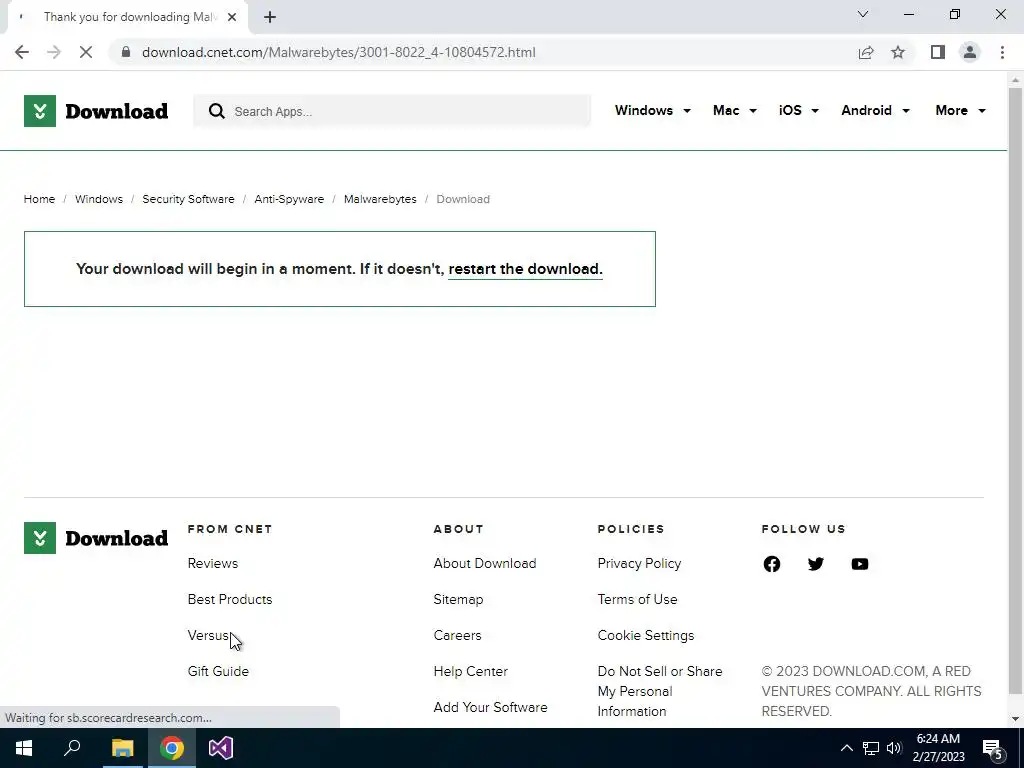This screenshot has height=768, width=1024.
Task: Open a new tab with plus
Action: [x=270, y=17]
